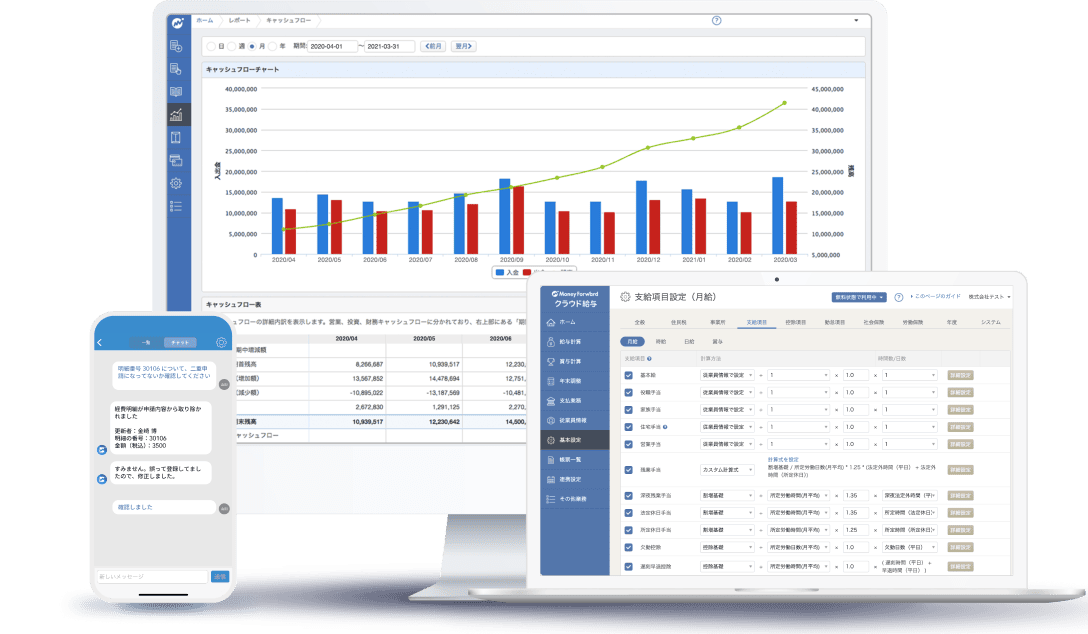This screenshot has width=1088, height=634.
Task: Click the 前月 previous month button
Action: (433, 46)
